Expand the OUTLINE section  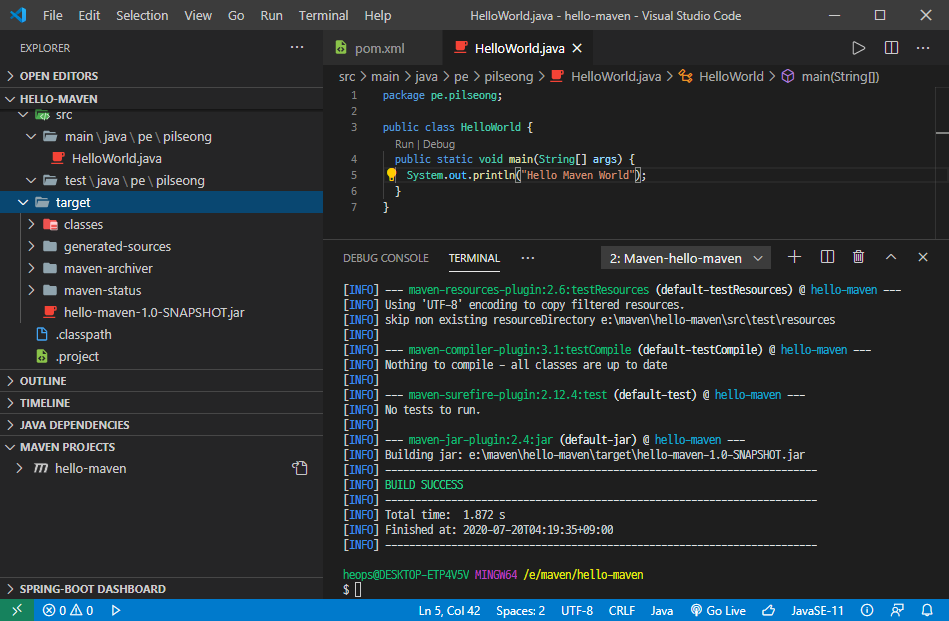coord(162,381)
